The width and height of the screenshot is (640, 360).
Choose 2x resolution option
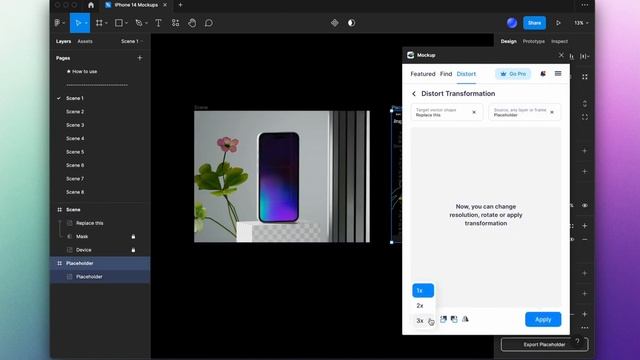point(423,305)
